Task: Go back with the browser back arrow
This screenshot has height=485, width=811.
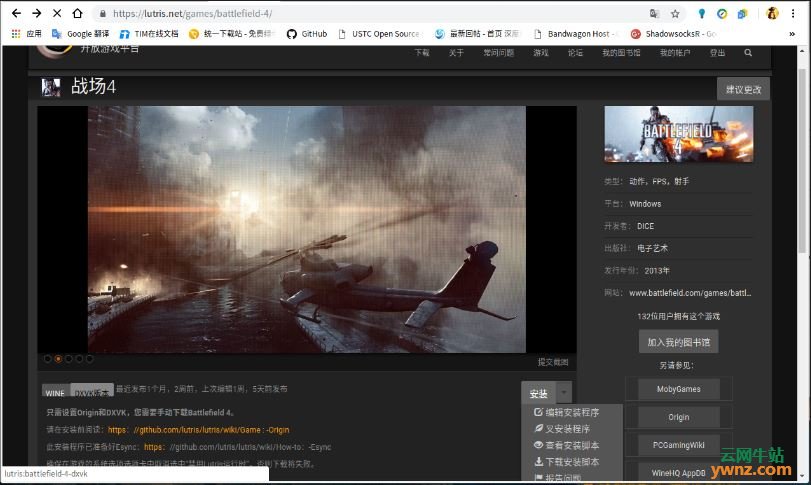Action: point(16,13)
